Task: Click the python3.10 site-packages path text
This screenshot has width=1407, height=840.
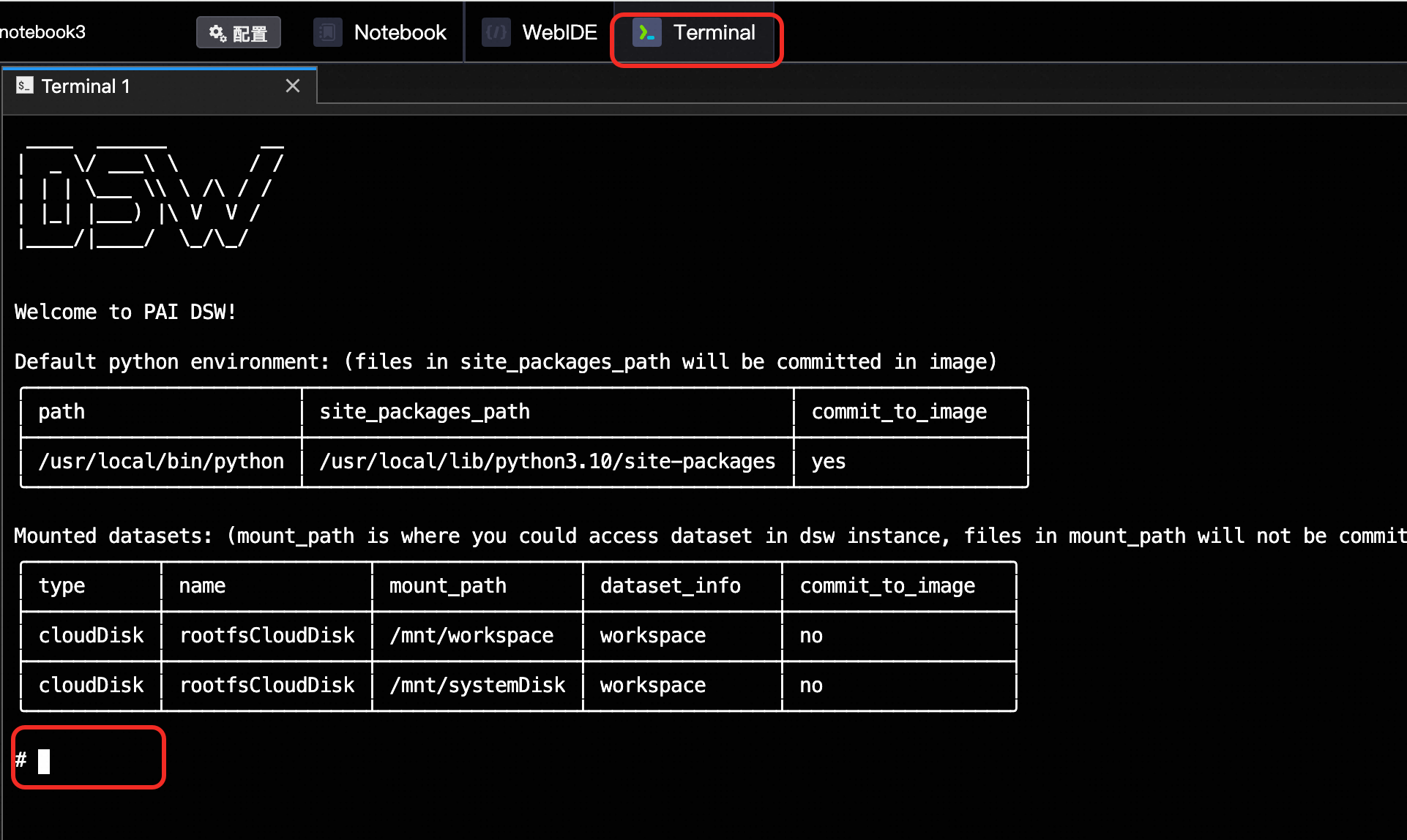Action: pyautogui.click(x=547, y=461)
